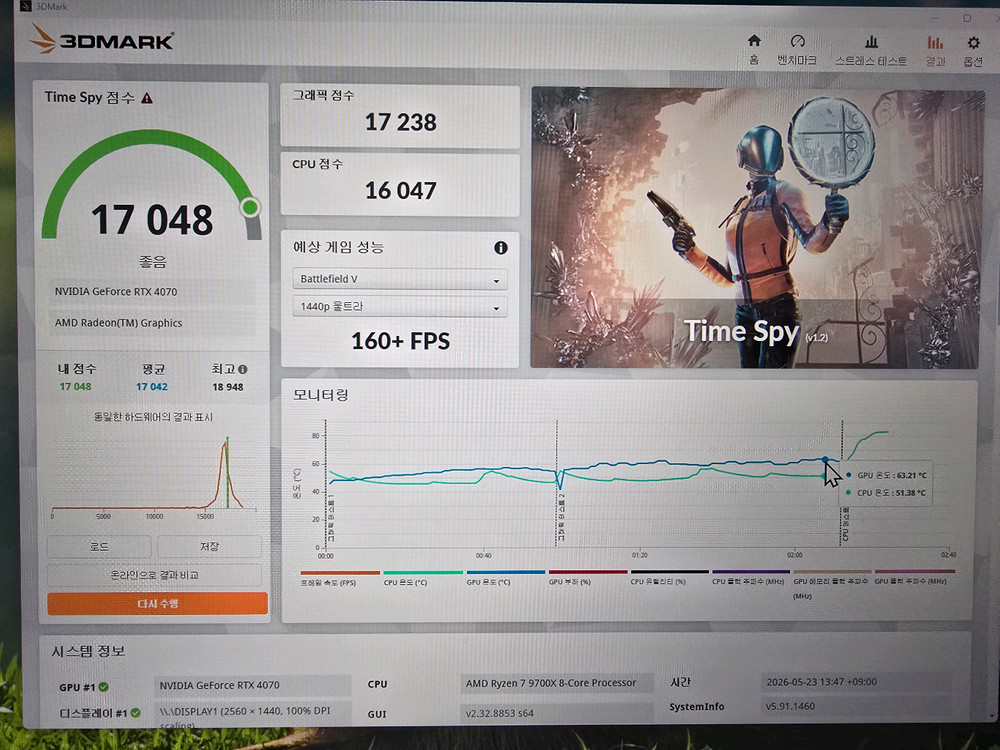The height and width of the screenshot is (750, 1000).
Task: Open the Results tab icon
Action: click(x=935, y=43)
